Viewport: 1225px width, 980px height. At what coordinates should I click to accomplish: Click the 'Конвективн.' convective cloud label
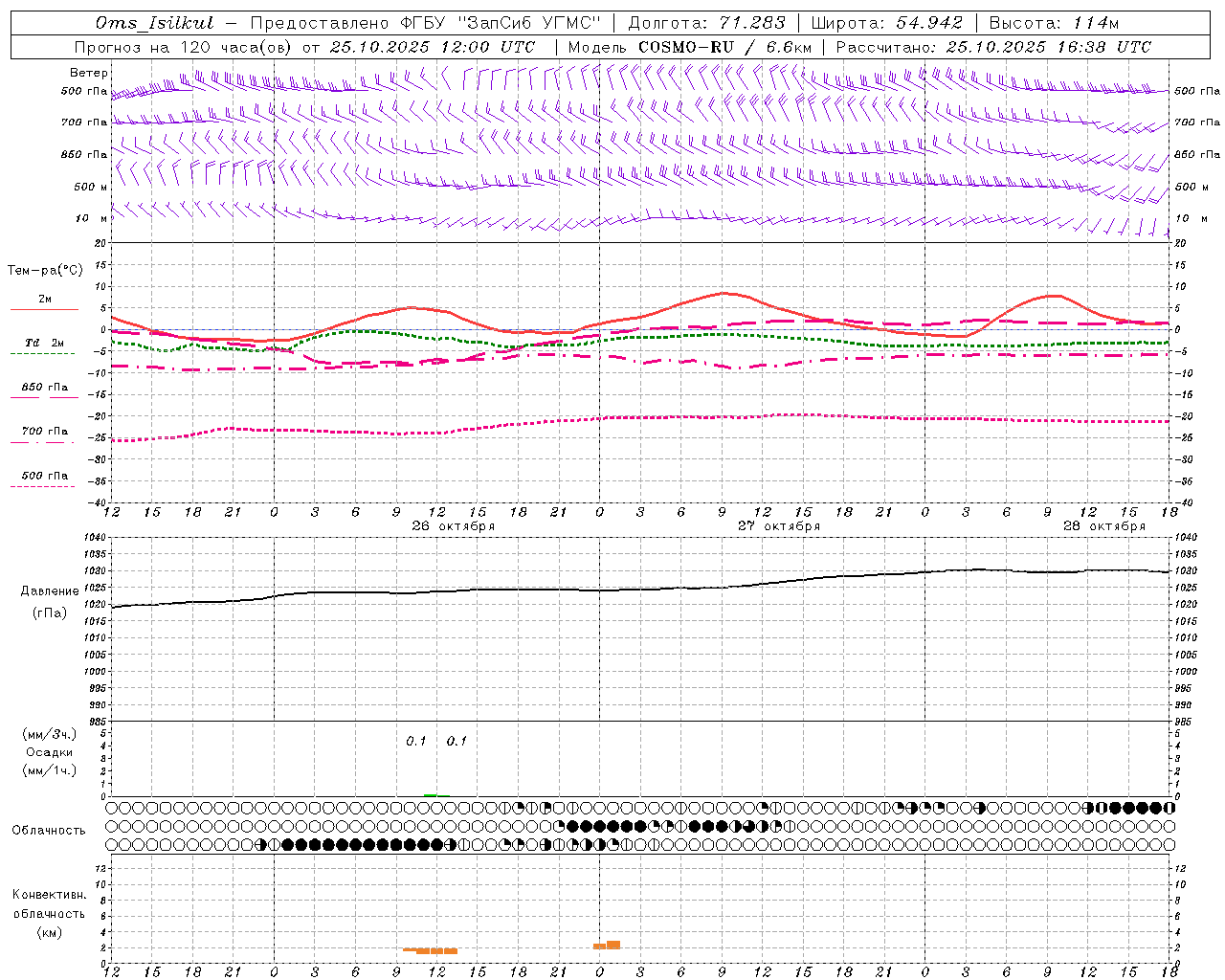click(50, 895)
